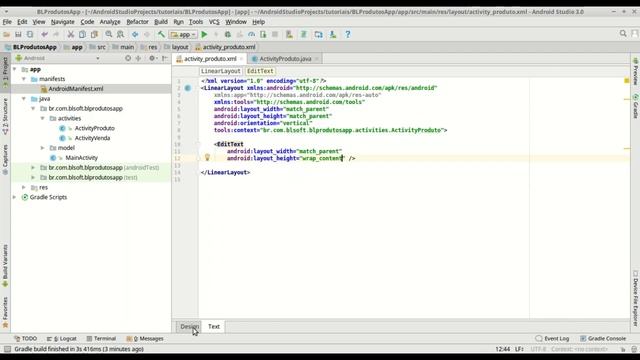Expand the res folder
Viewport: 640px width, 360px height.
pyautogui.click(x=24, y=187)
